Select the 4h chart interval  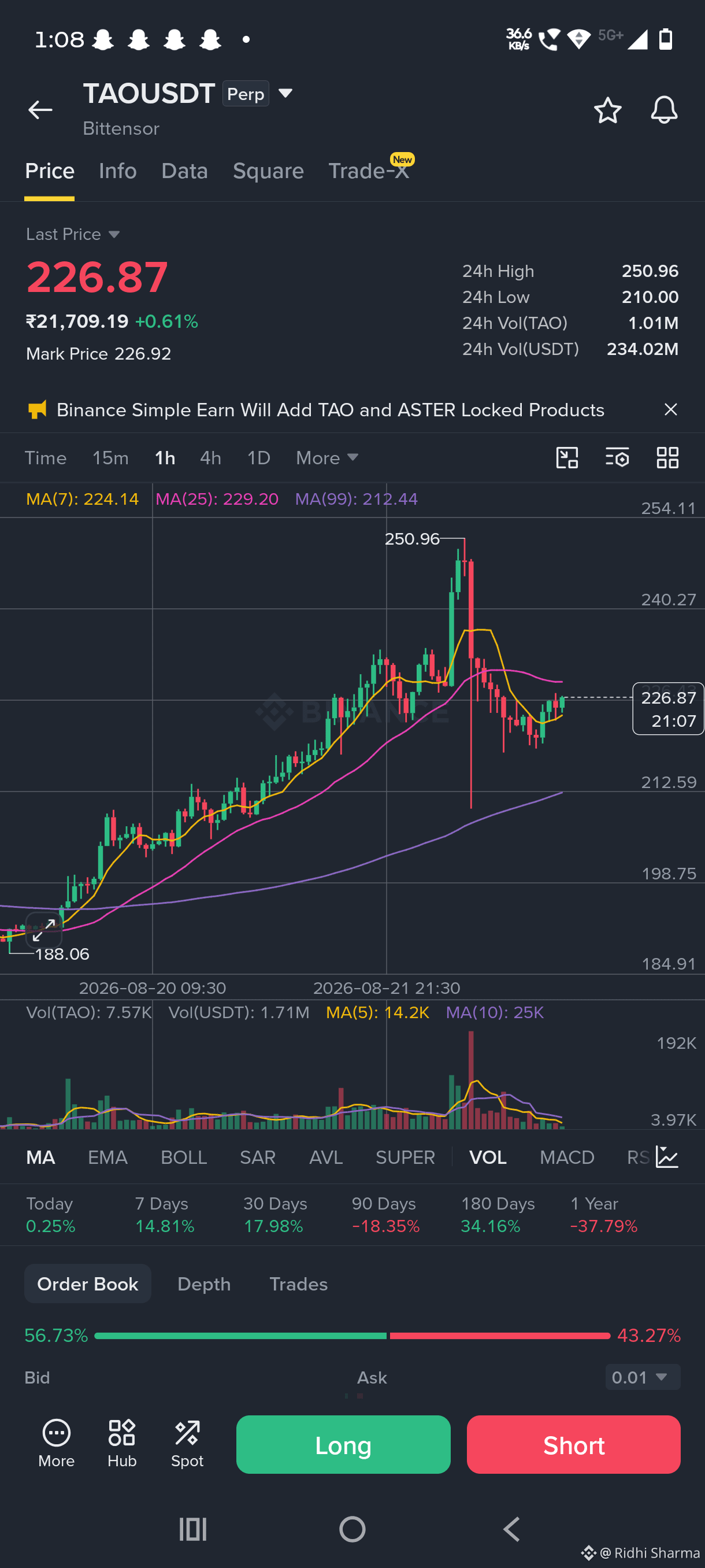coord(210,458)
